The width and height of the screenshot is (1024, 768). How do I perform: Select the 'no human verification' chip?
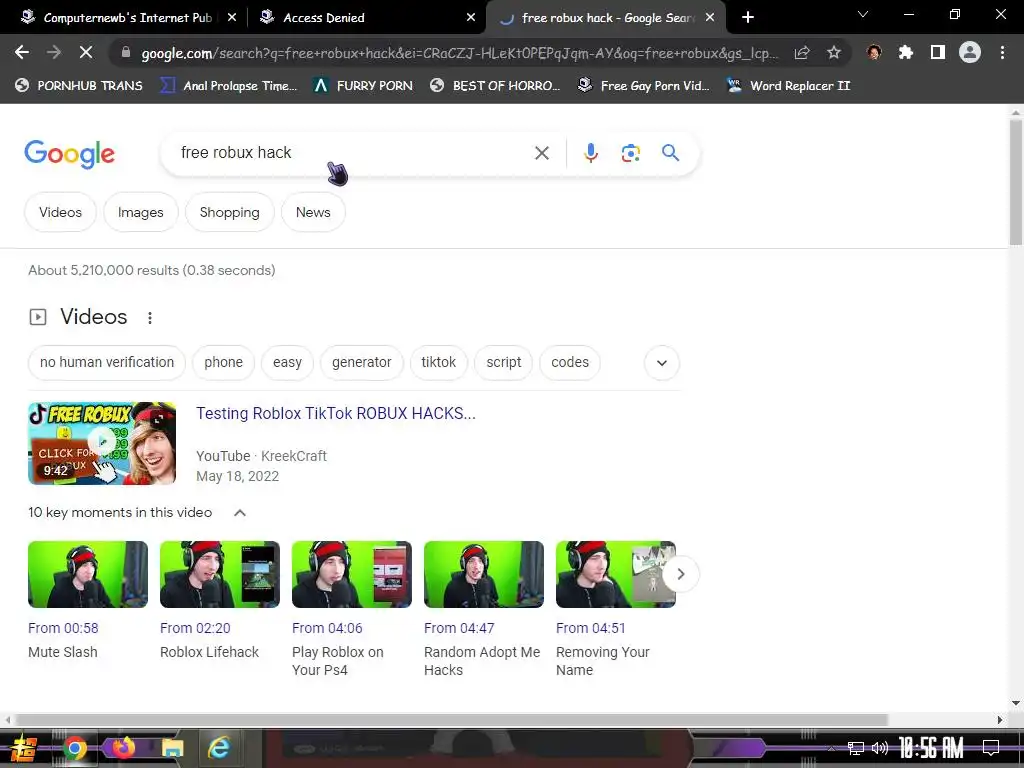pos(107,362)
